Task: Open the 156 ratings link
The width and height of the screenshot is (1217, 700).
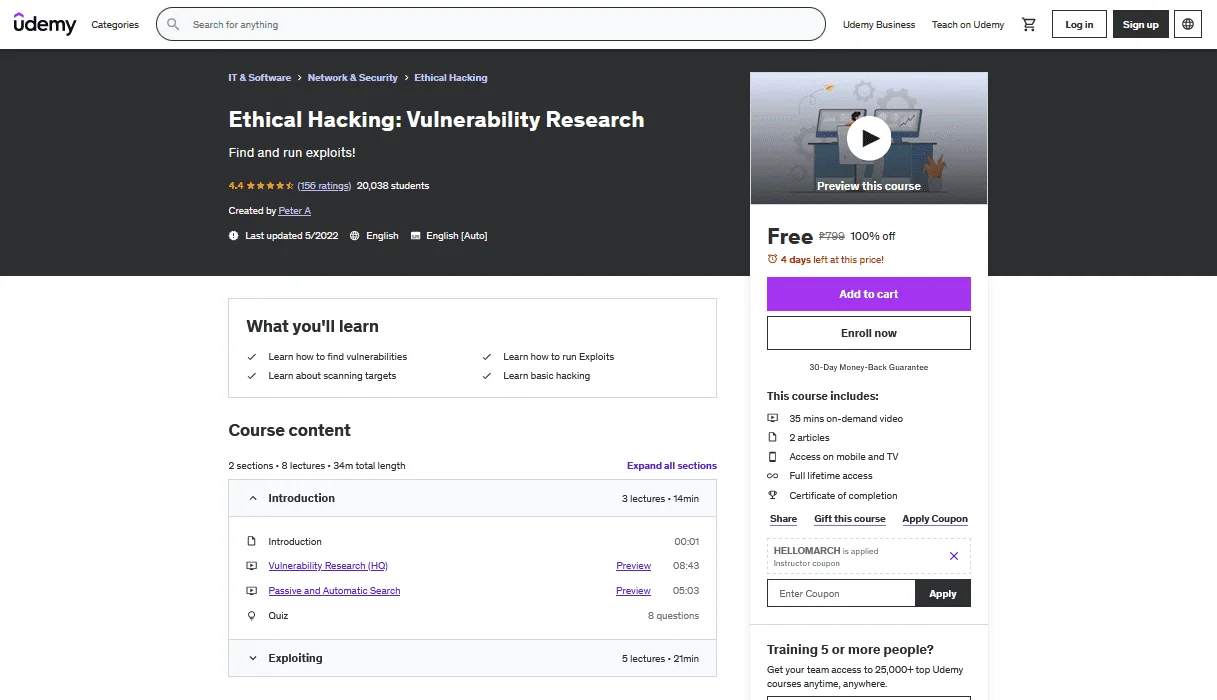Action: click(x=324, y=186)
